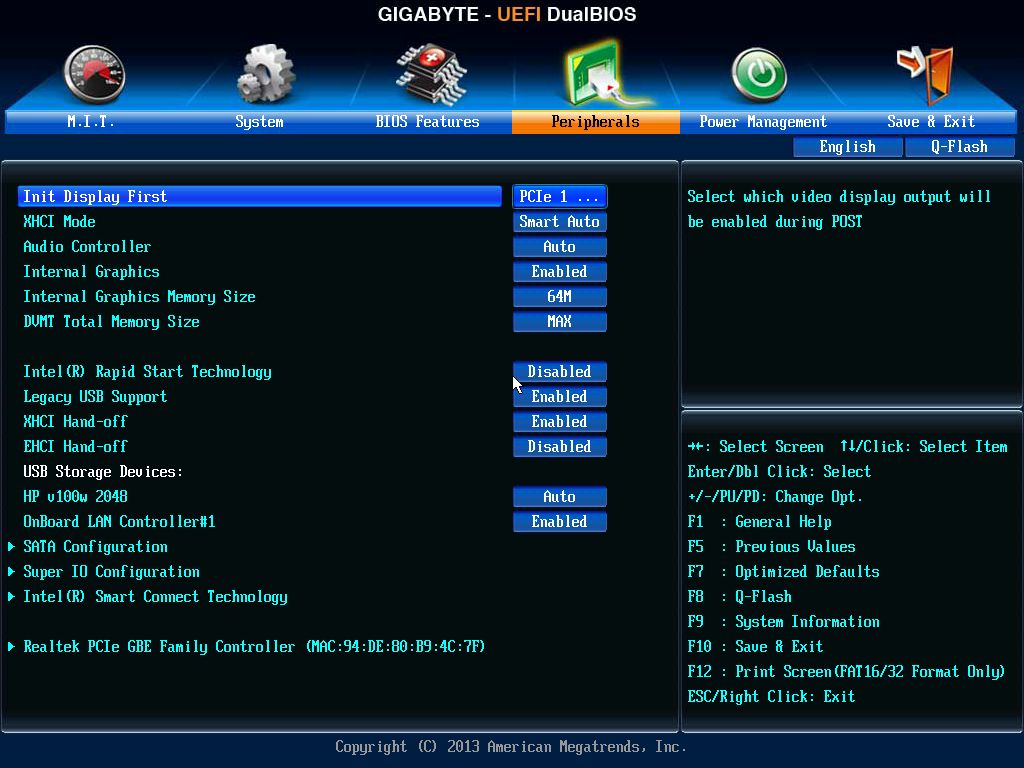Expand the SATA Configuration submenu
Image resolution: width=1024 pixels, height=768 pixels.
pos(95,547)
